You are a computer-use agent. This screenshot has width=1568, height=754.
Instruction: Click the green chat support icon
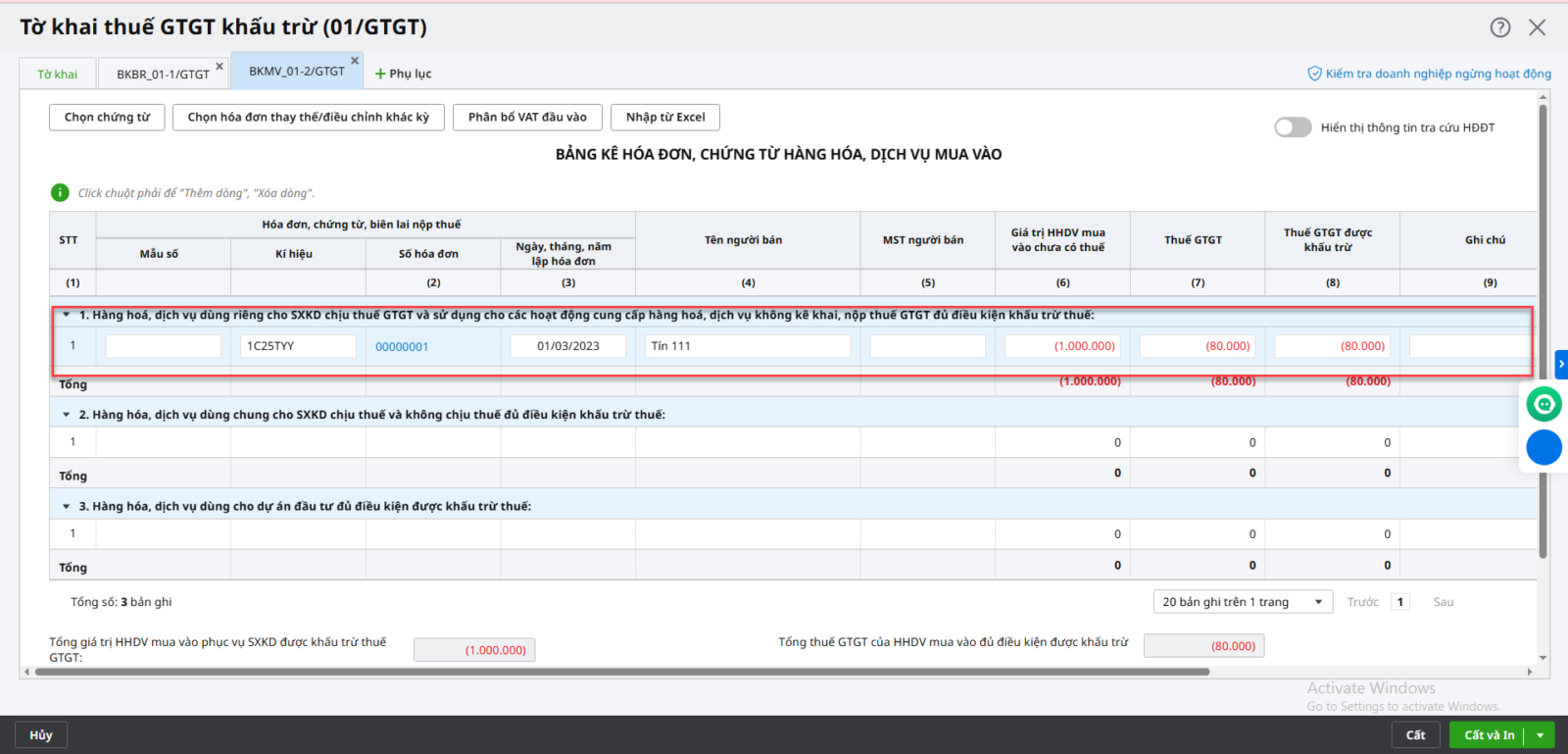pyautogui.click(x=1543, y=404)
